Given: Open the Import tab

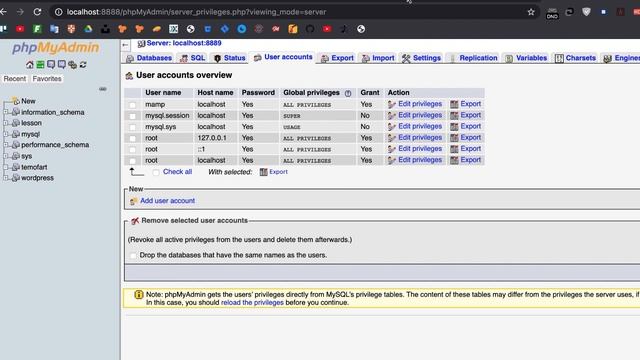Looking at the screenshot, I should coord(378,58).
